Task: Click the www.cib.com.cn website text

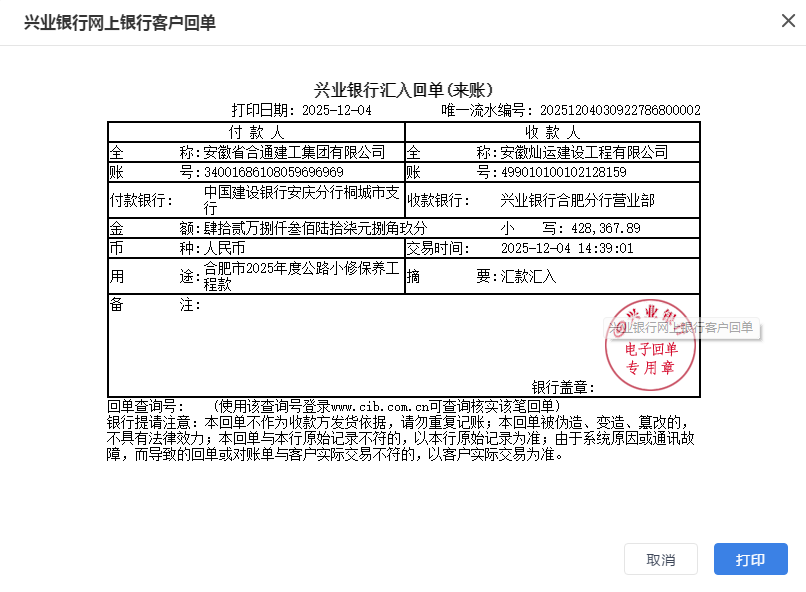Action: [379, 406]
